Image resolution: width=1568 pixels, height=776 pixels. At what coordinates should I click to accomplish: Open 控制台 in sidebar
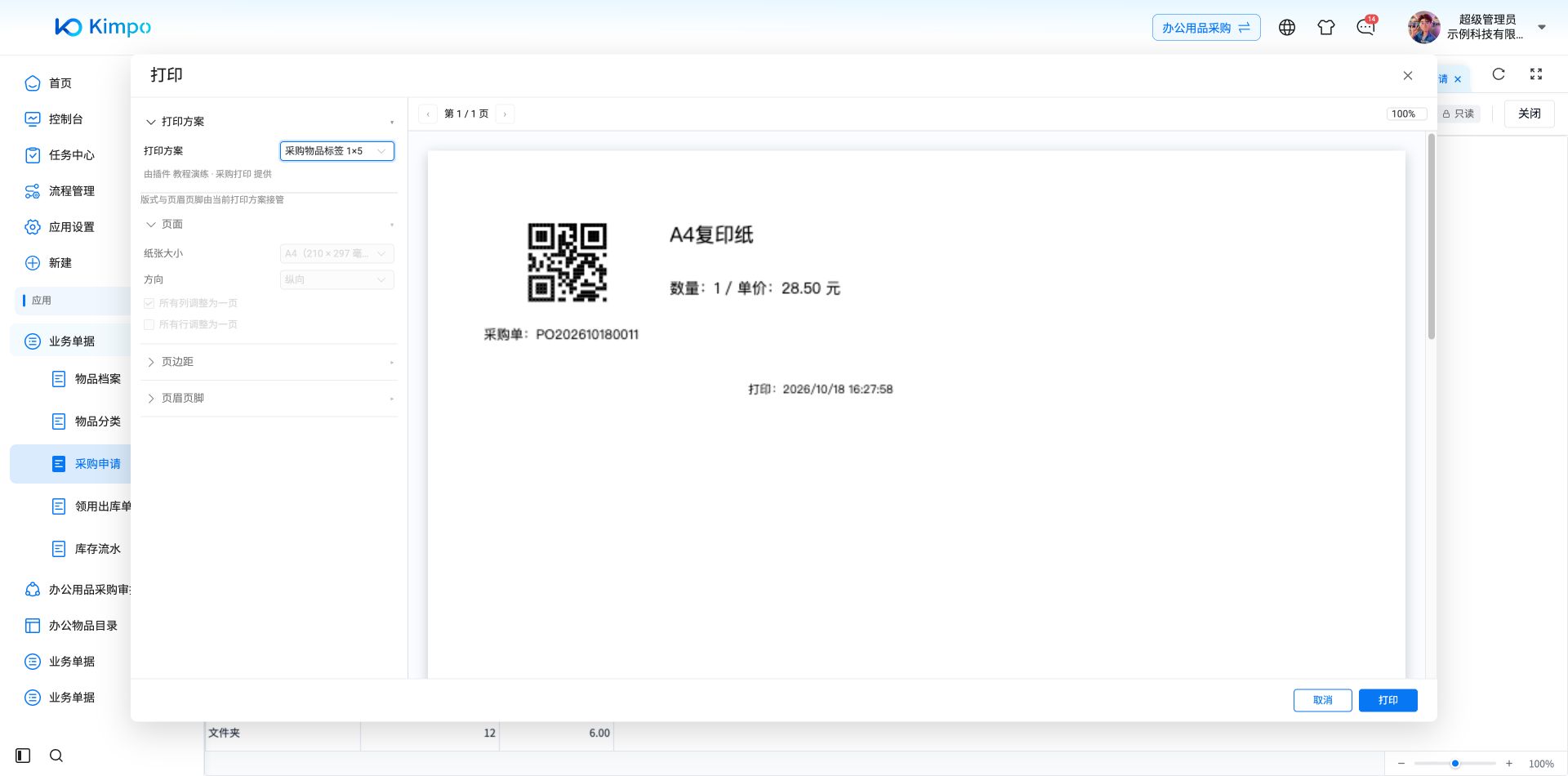click(65, 119)
